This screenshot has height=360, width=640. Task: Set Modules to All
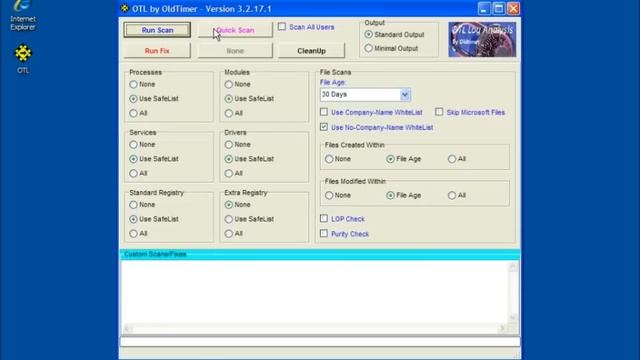229,113
